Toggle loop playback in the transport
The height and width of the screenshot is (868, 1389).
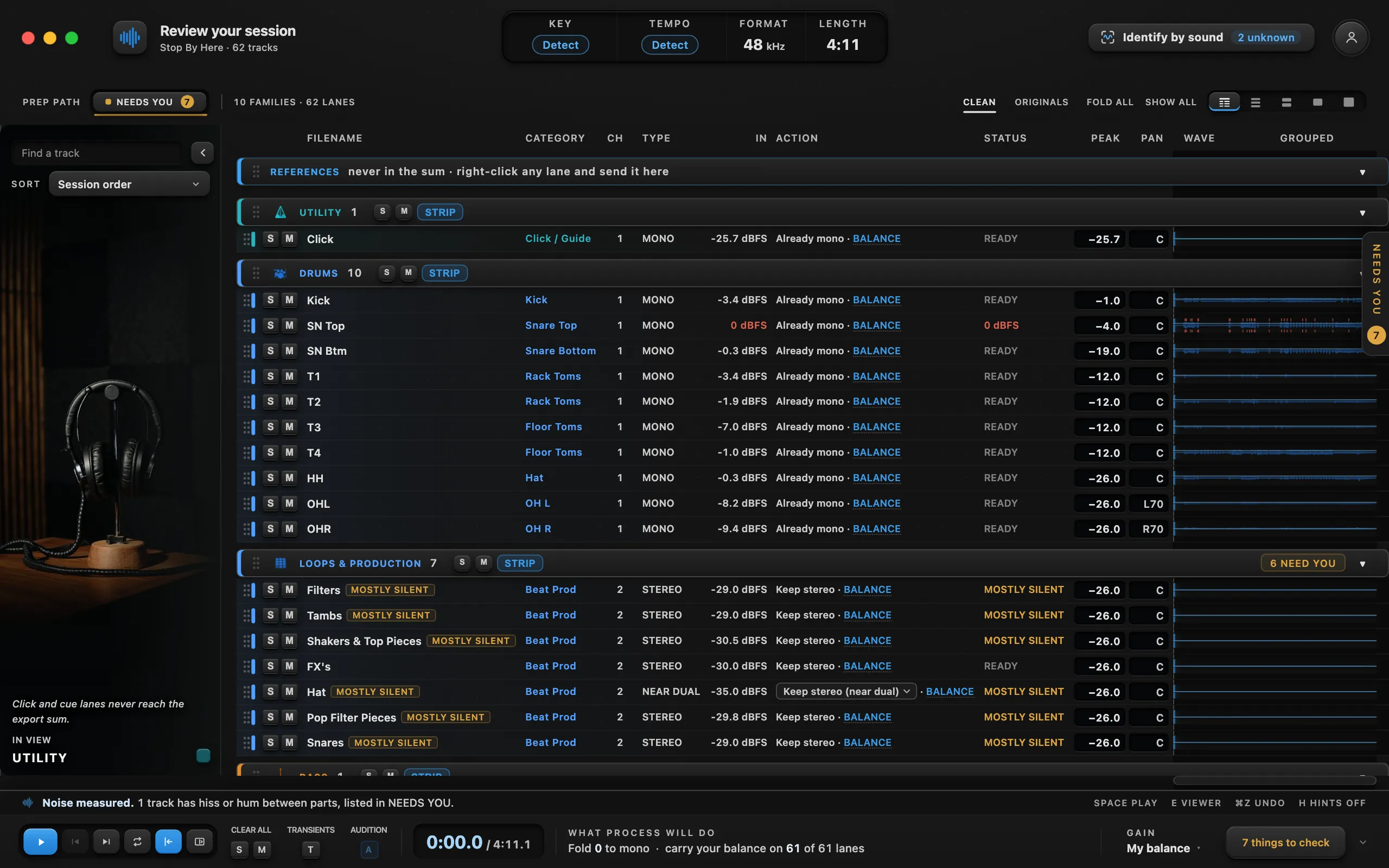pos(137,841)
